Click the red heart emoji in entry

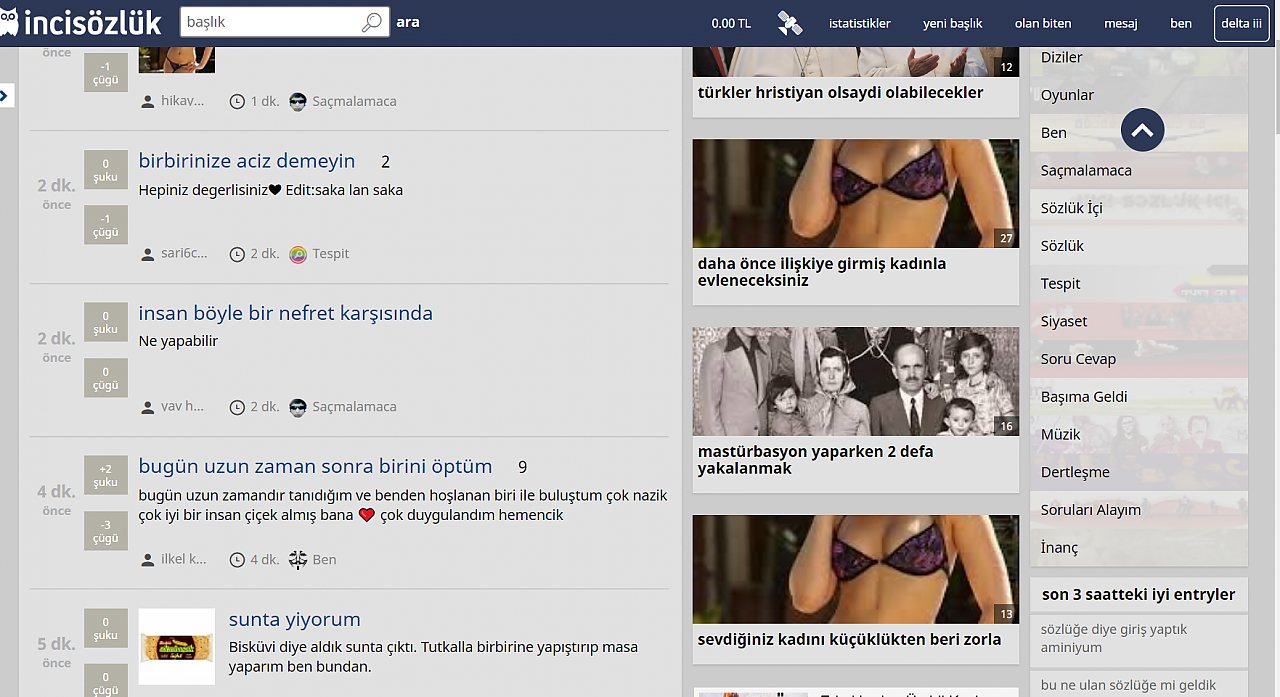point(366,516)
